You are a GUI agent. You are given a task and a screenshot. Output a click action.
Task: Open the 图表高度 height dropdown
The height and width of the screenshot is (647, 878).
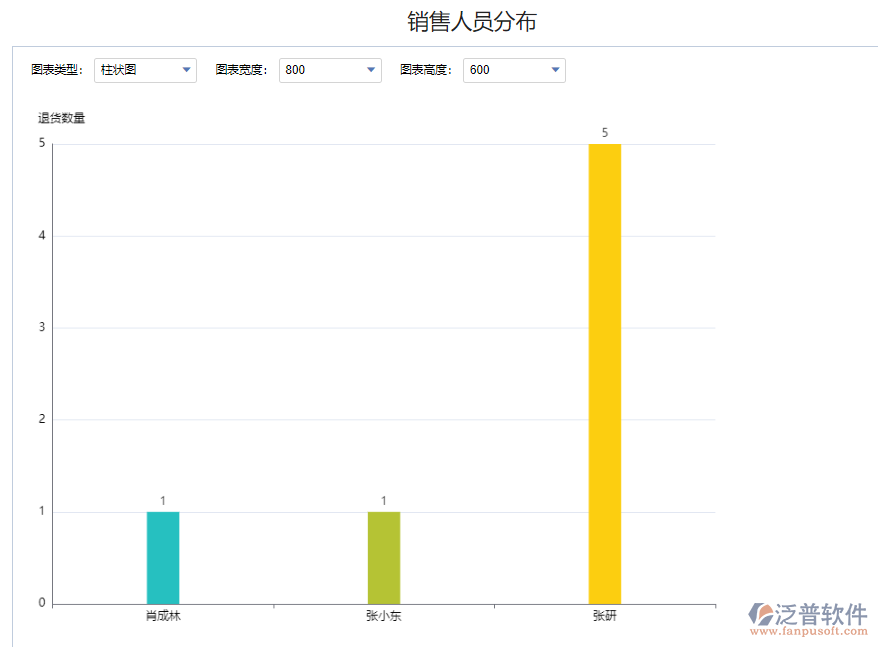pos(514,70)
